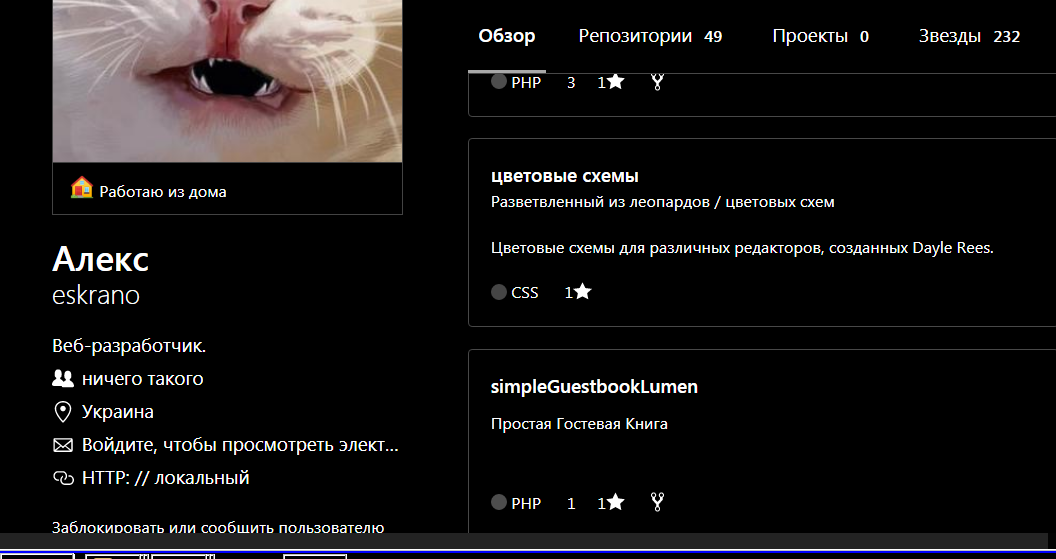Click Войдите, чтобы просмотреть email link
Screen dimensions: 1056x559
point(240,445)
